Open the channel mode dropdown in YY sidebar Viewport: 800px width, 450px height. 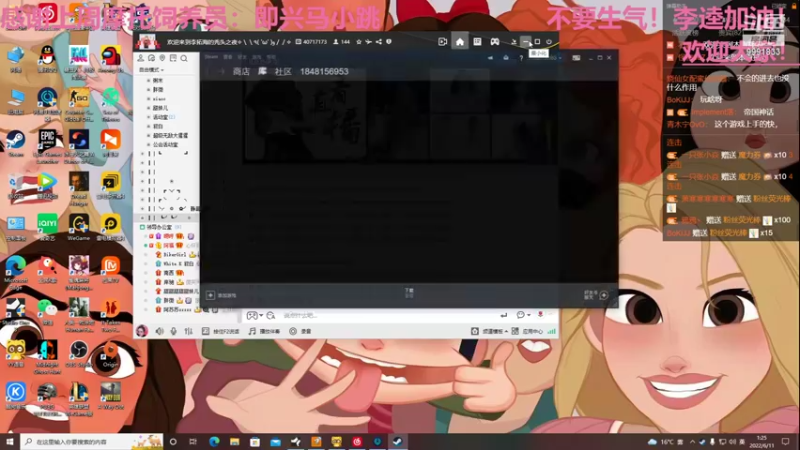click(x=152, y=70)
